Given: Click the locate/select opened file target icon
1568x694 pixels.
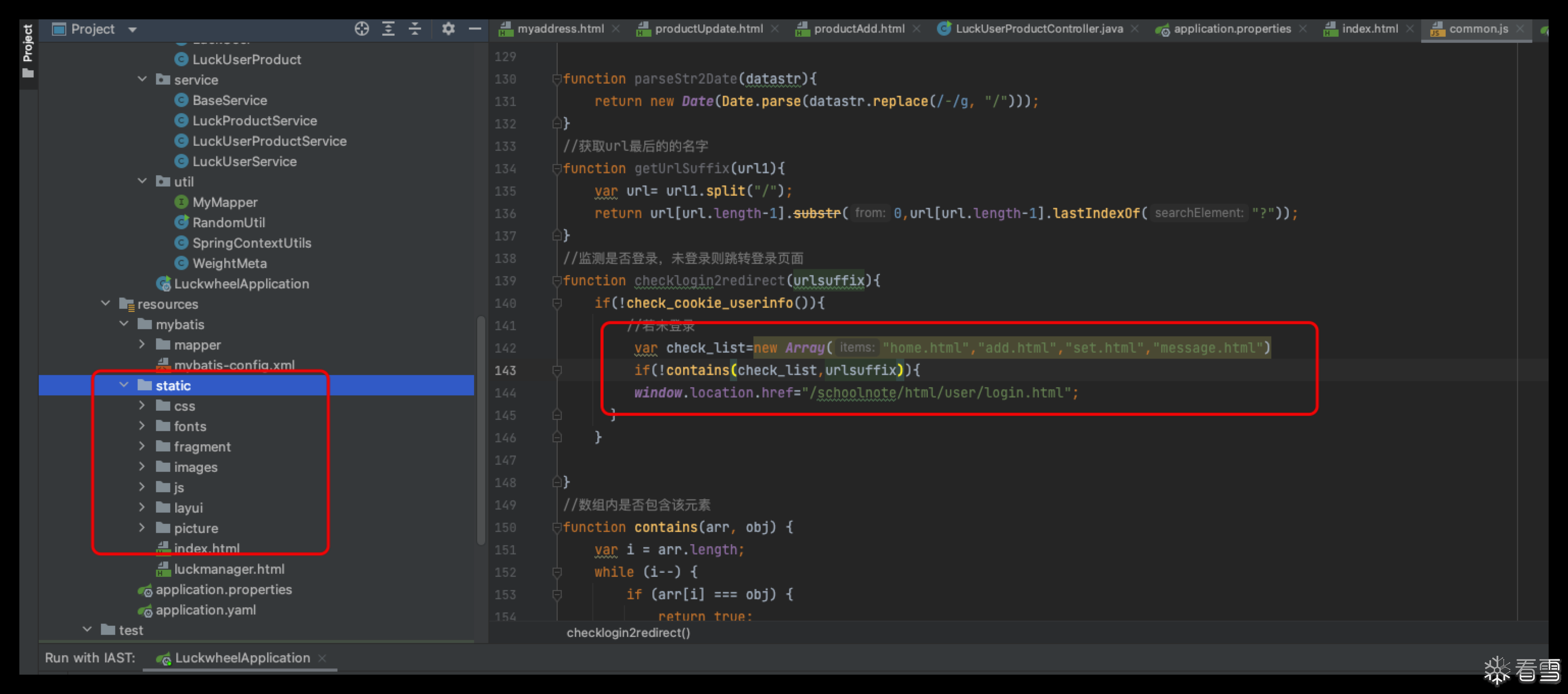Looking at the screenshot, I should click(x=362, y=29).
